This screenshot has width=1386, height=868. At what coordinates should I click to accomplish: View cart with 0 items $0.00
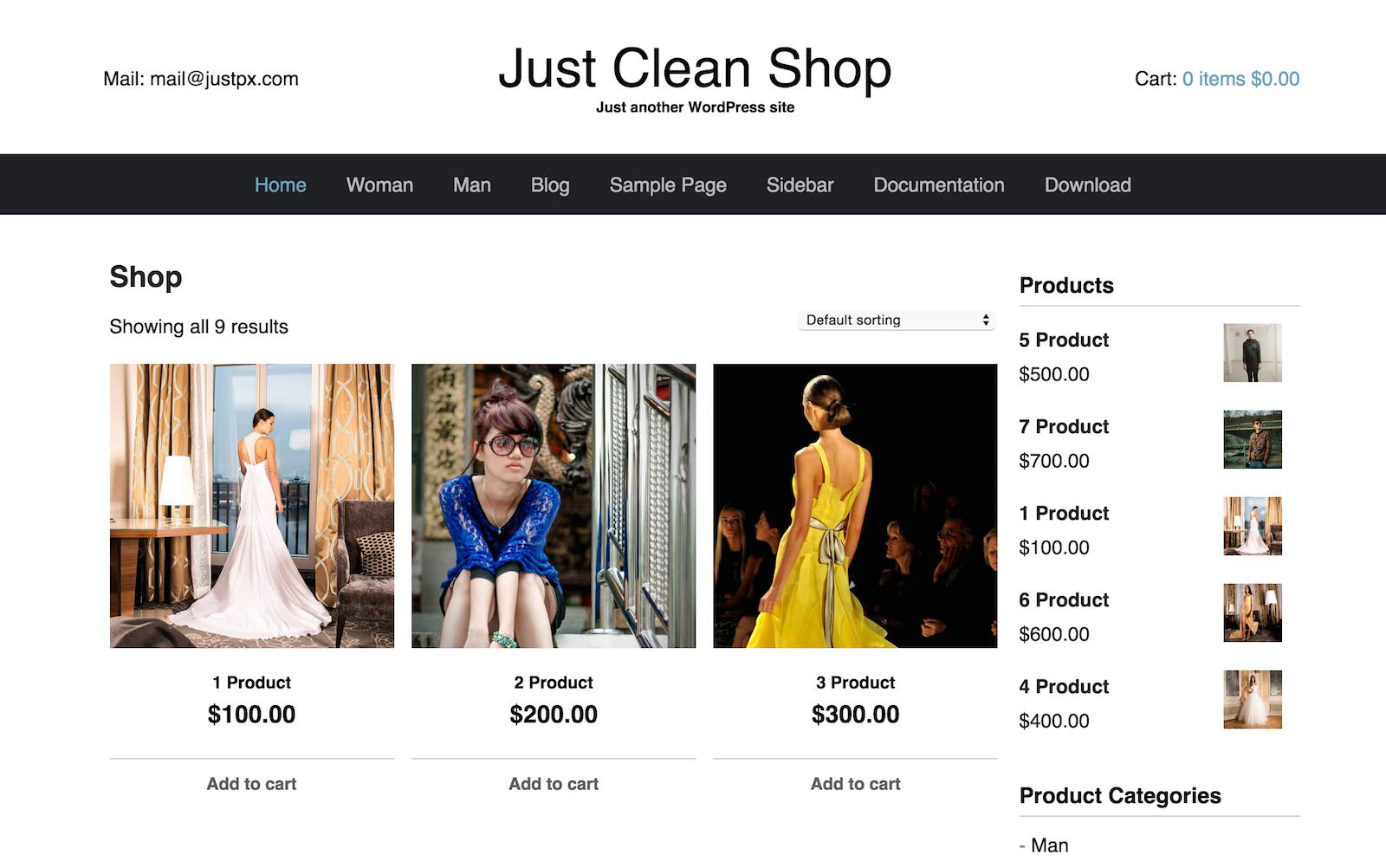[x=1240, y=79]
